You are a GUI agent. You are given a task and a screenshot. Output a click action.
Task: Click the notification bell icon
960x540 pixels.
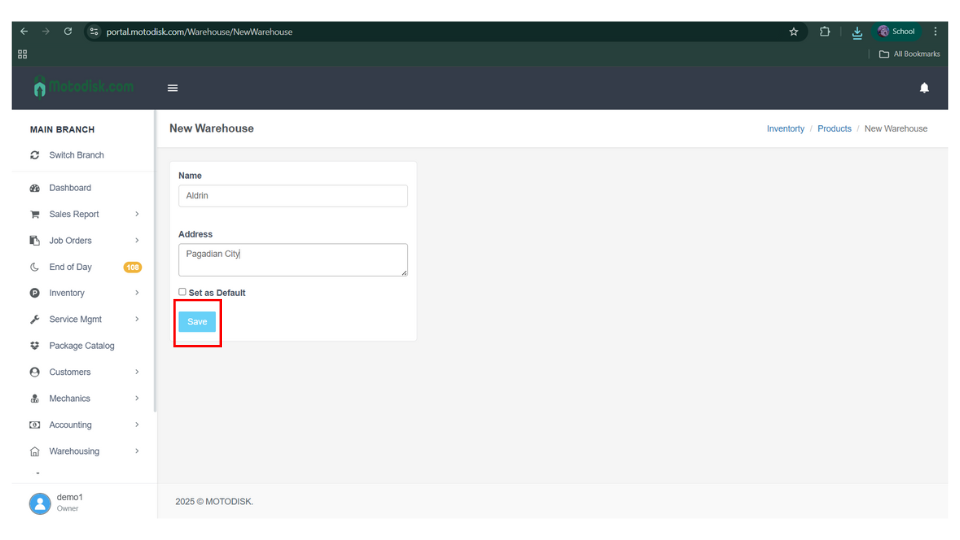tap(924, 88)
